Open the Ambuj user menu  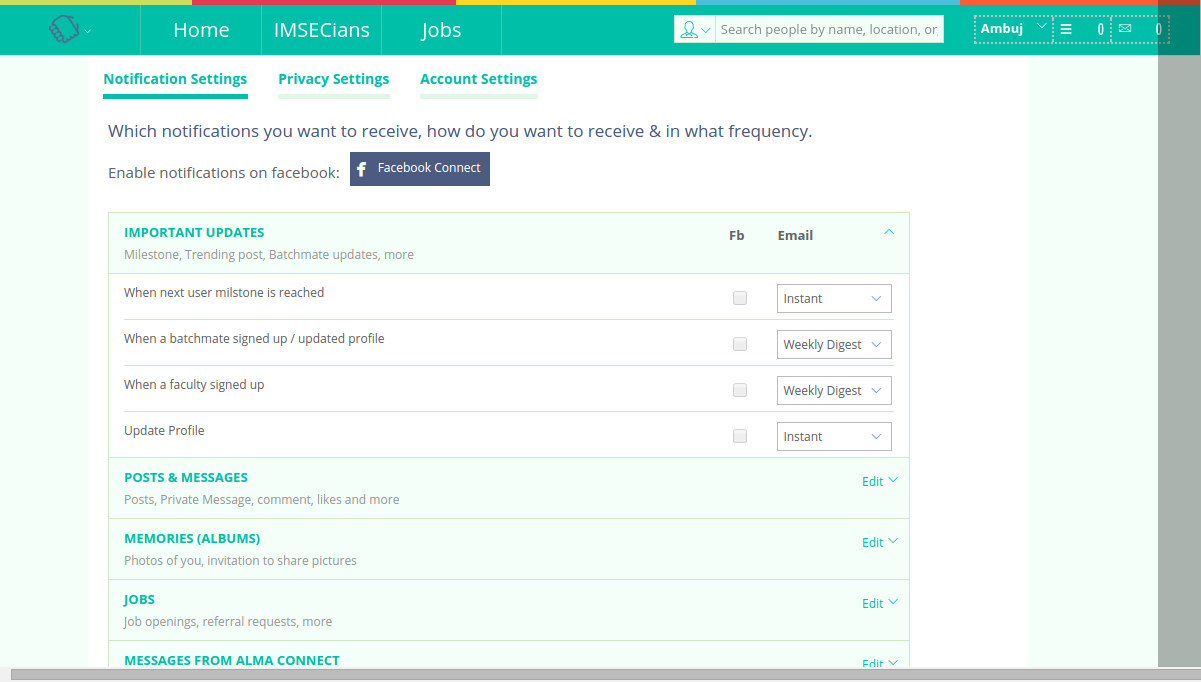pyautogui.click(x=1013, y=29)
